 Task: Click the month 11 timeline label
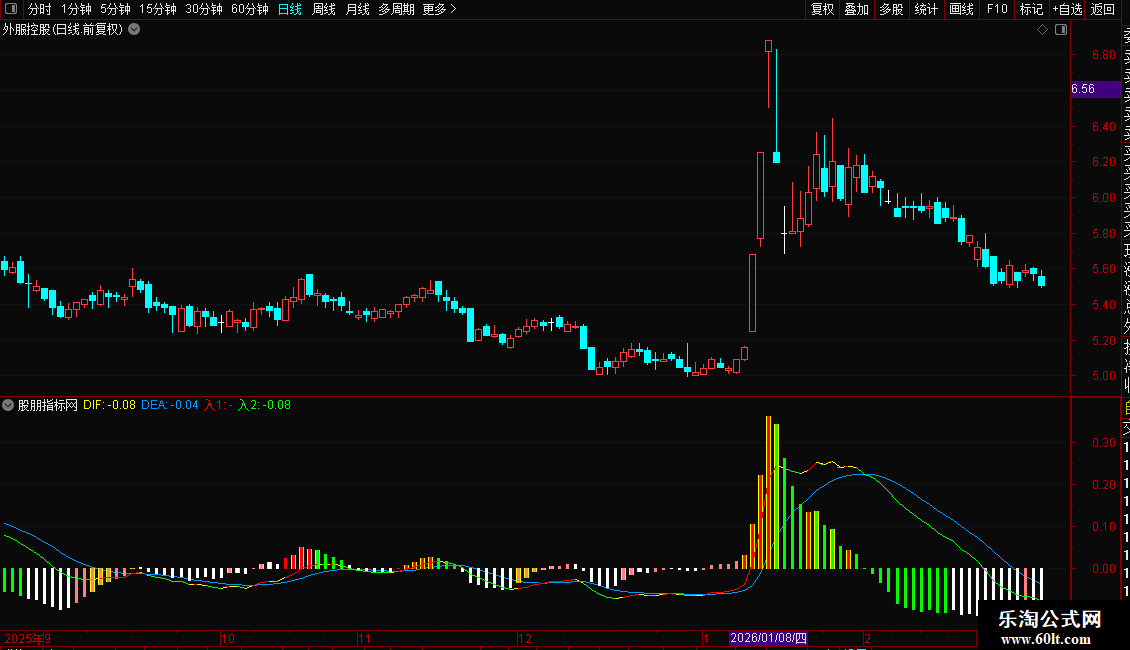(x=364, y=638)
